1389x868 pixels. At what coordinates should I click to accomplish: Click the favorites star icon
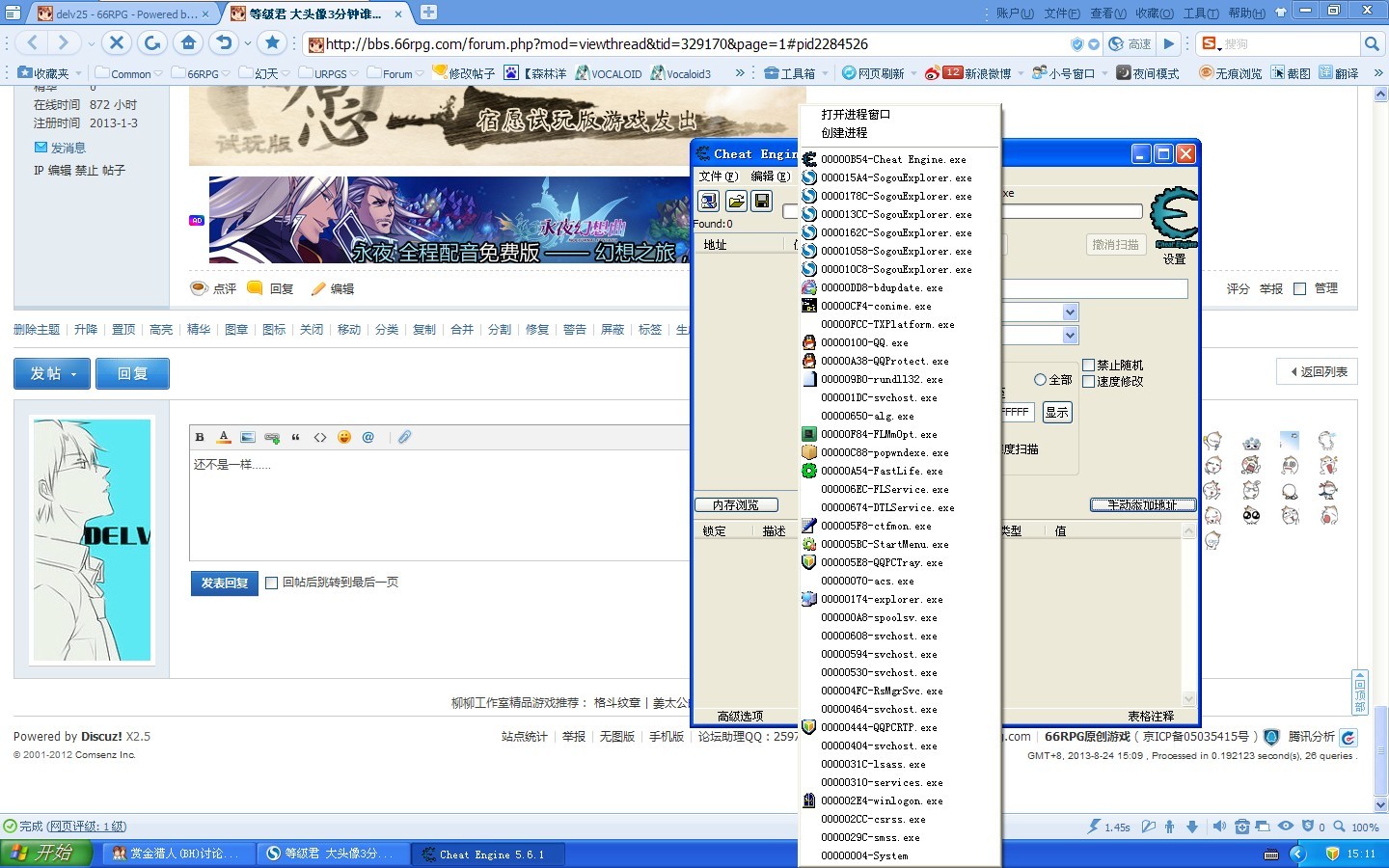273,42
